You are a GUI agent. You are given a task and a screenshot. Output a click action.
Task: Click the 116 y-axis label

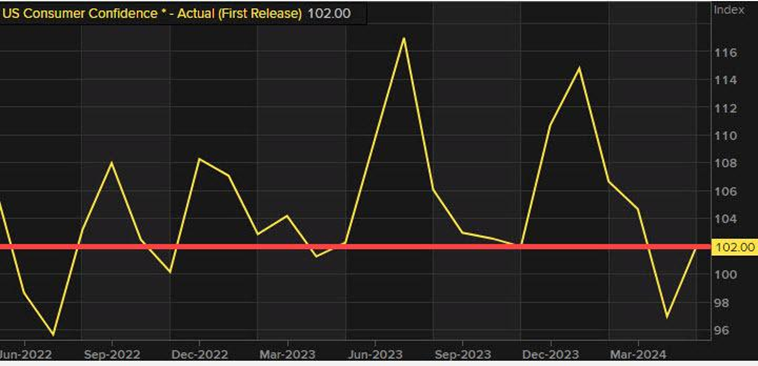tap(725, 52)
